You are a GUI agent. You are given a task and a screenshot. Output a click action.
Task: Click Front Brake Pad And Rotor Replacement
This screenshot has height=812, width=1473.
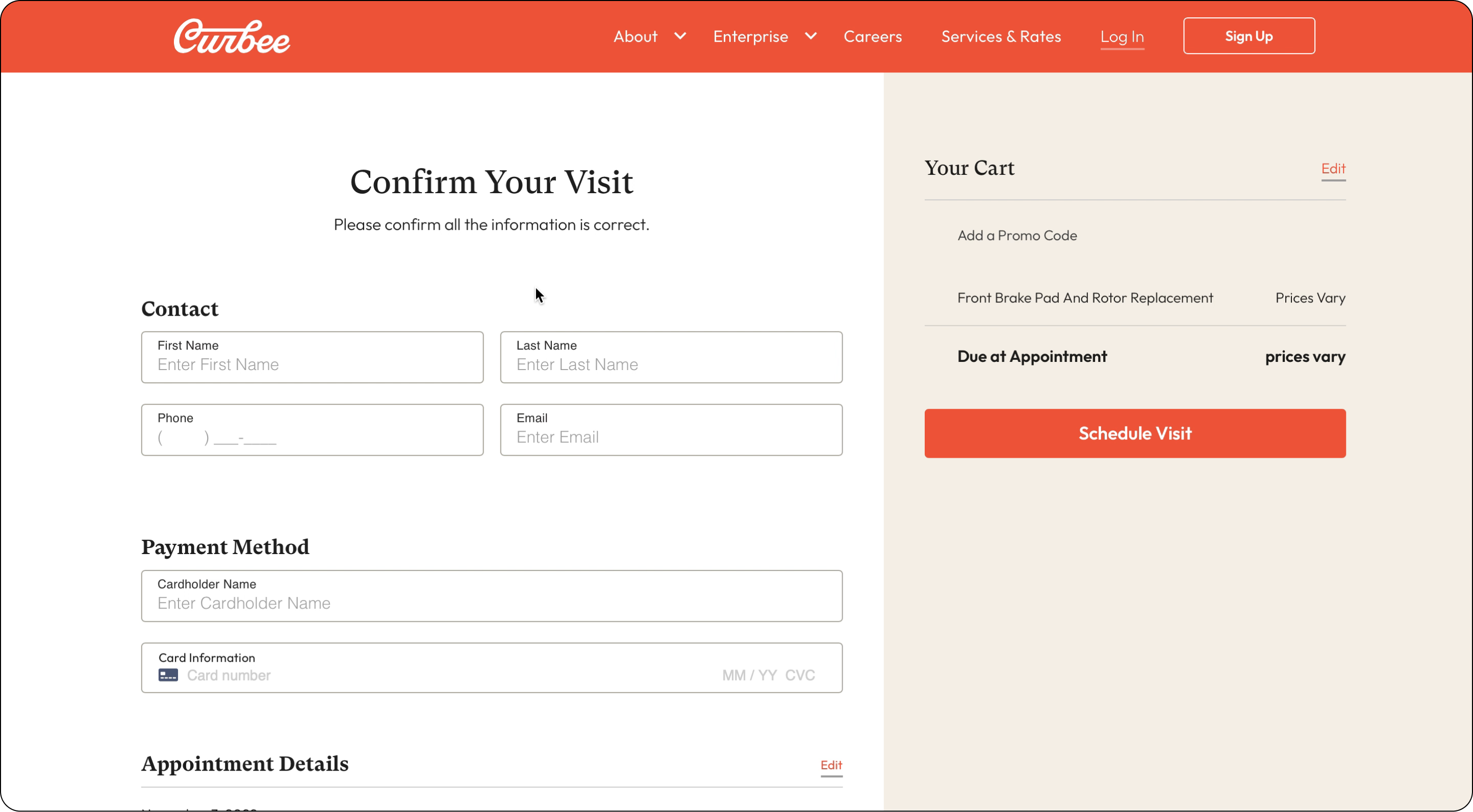(1085, 298)
